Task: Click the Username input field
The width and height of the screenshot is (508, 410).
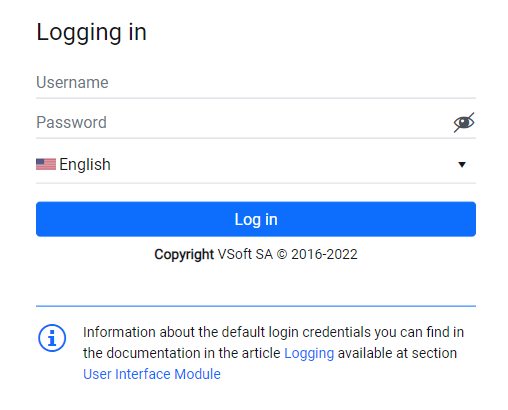Action: [256, 83]
